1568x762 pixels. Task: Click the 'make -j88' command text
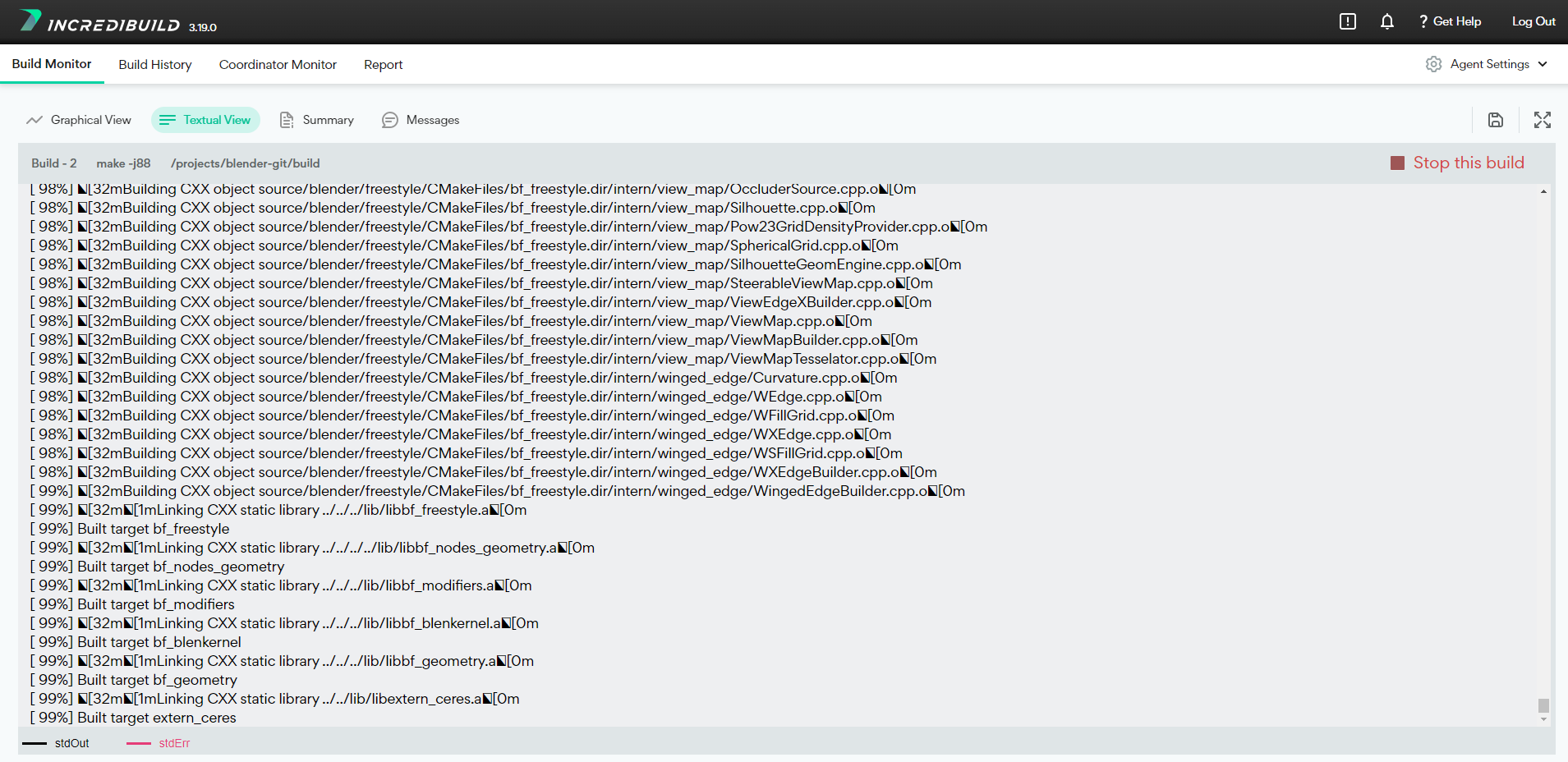(x=123, y=163)
